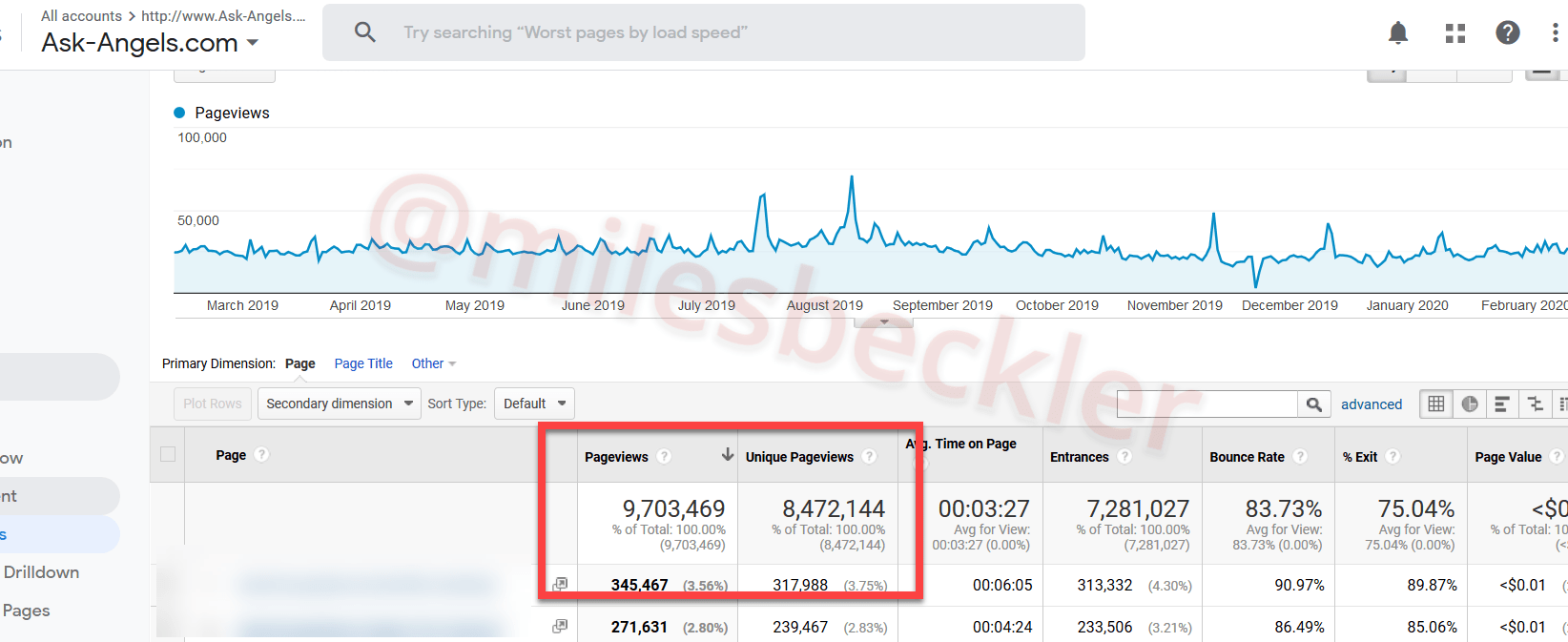Click the 239,467 unique pageviews cell
The height and width of the screenshot is (642, 1568).
[800, 627]
